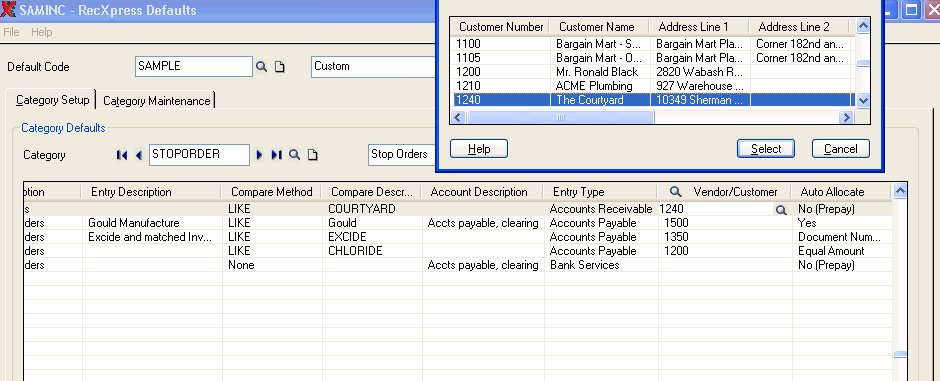Image resolution: width=940 pixels, height=381 pixels.
Task: Open the Help menu
Action: (x=41, y=32)
